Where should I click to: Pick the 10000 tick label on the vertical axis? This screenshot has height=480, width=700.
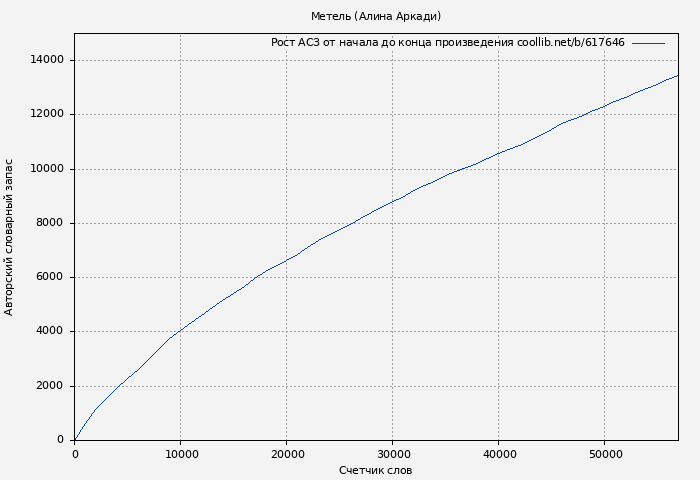point(47,169)
